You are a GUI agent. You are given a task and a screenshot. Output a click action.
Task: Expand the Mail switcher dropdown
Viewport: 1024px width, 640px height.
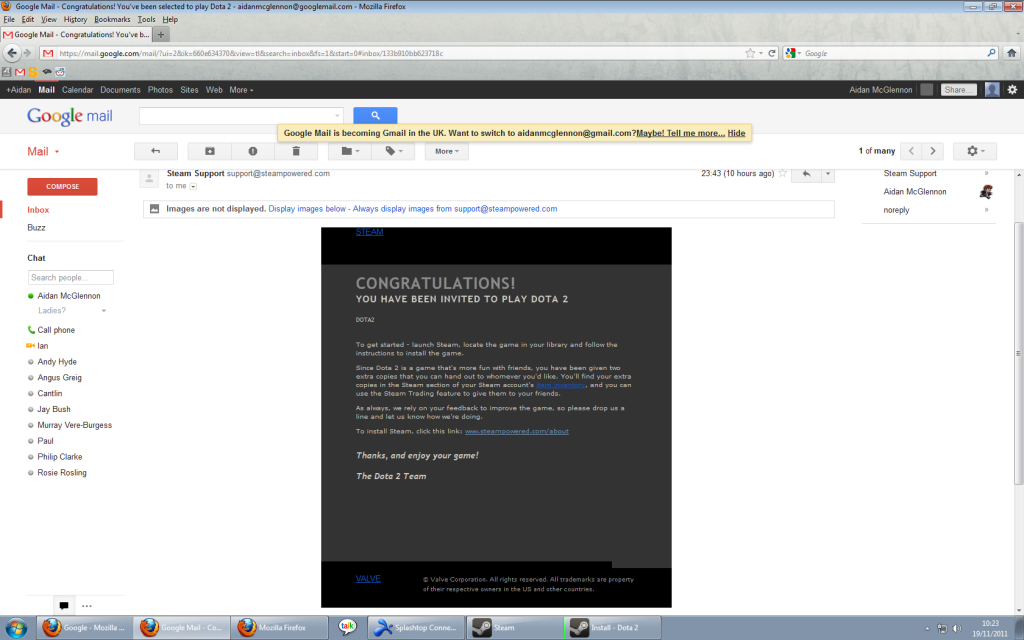point(43,152)
